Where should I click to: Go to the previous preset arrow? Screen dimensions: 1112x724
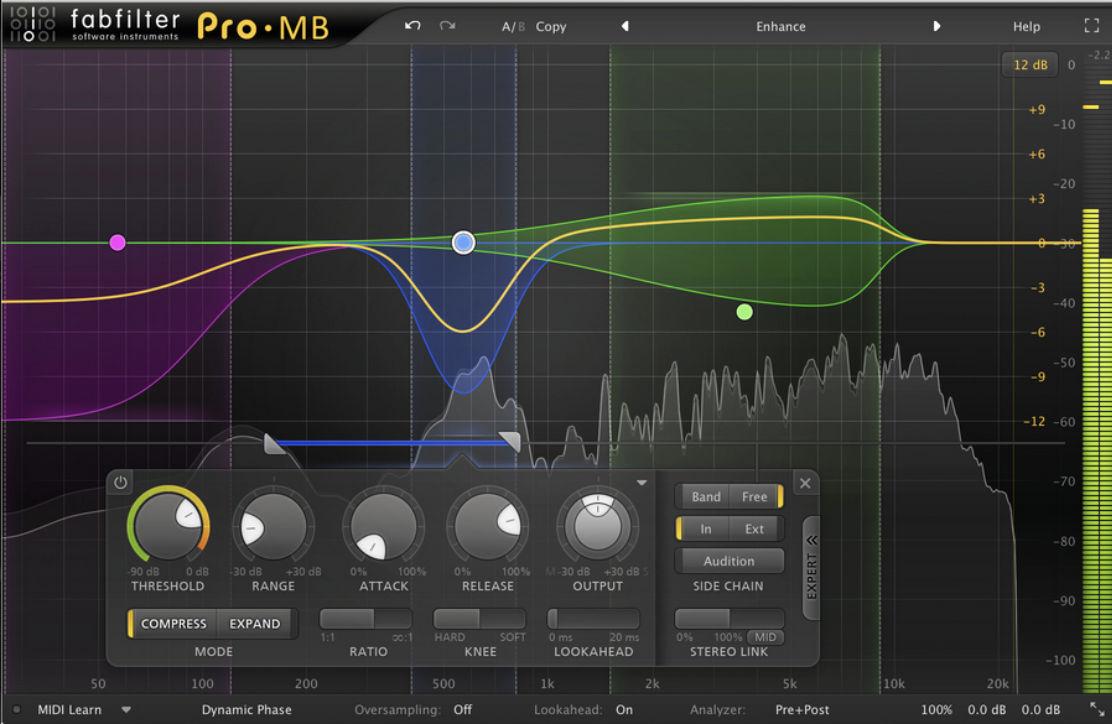pyautogui.click(x=625, y=26)
